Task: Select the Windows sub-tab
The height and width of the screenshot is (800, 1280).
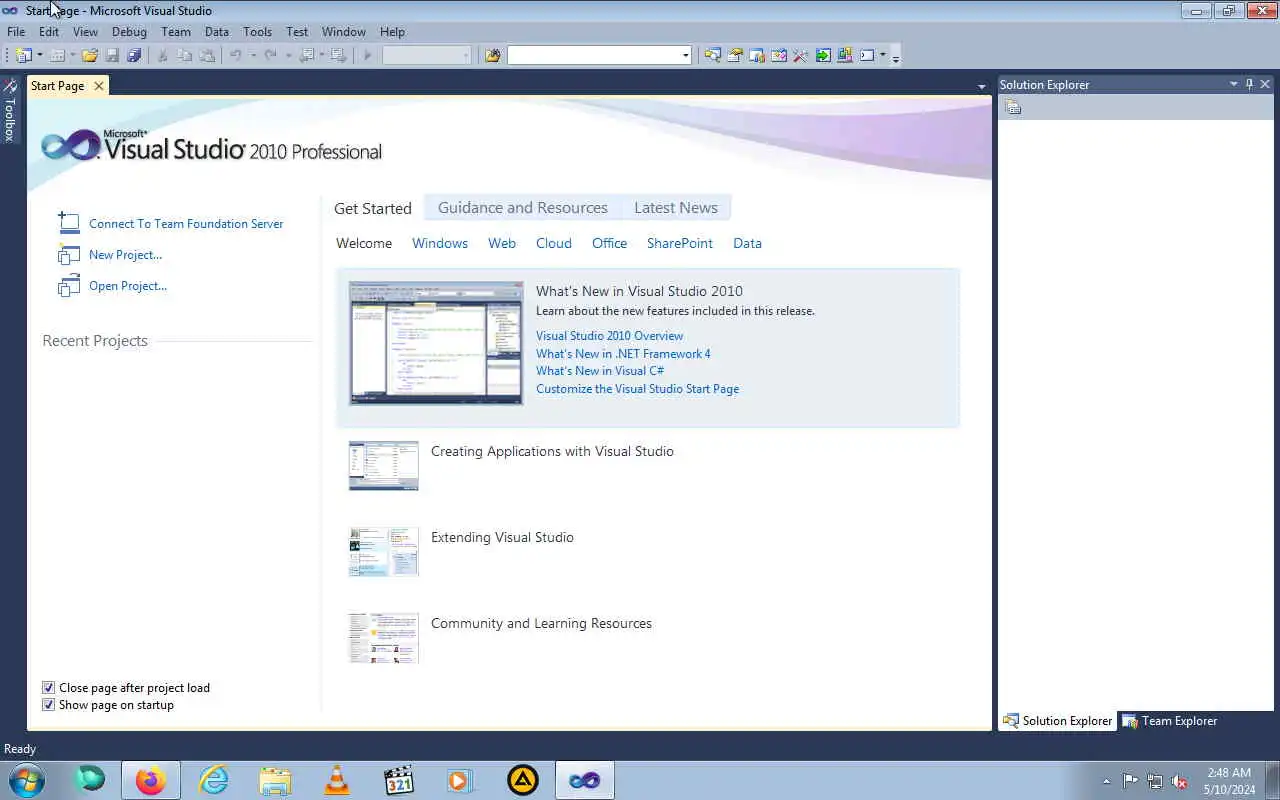Action: [x=440, y=243]
